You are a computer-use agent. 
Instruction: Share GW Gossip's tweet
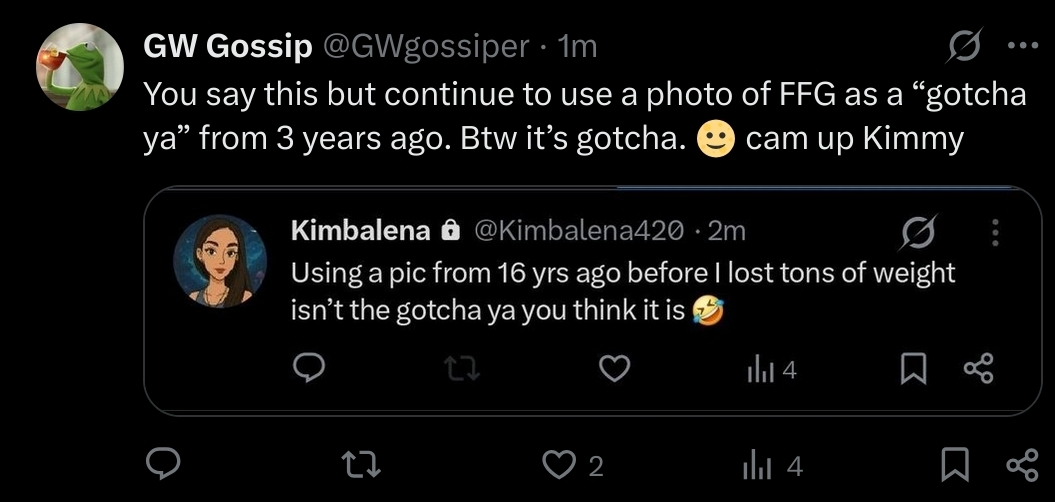(1020, 465)
